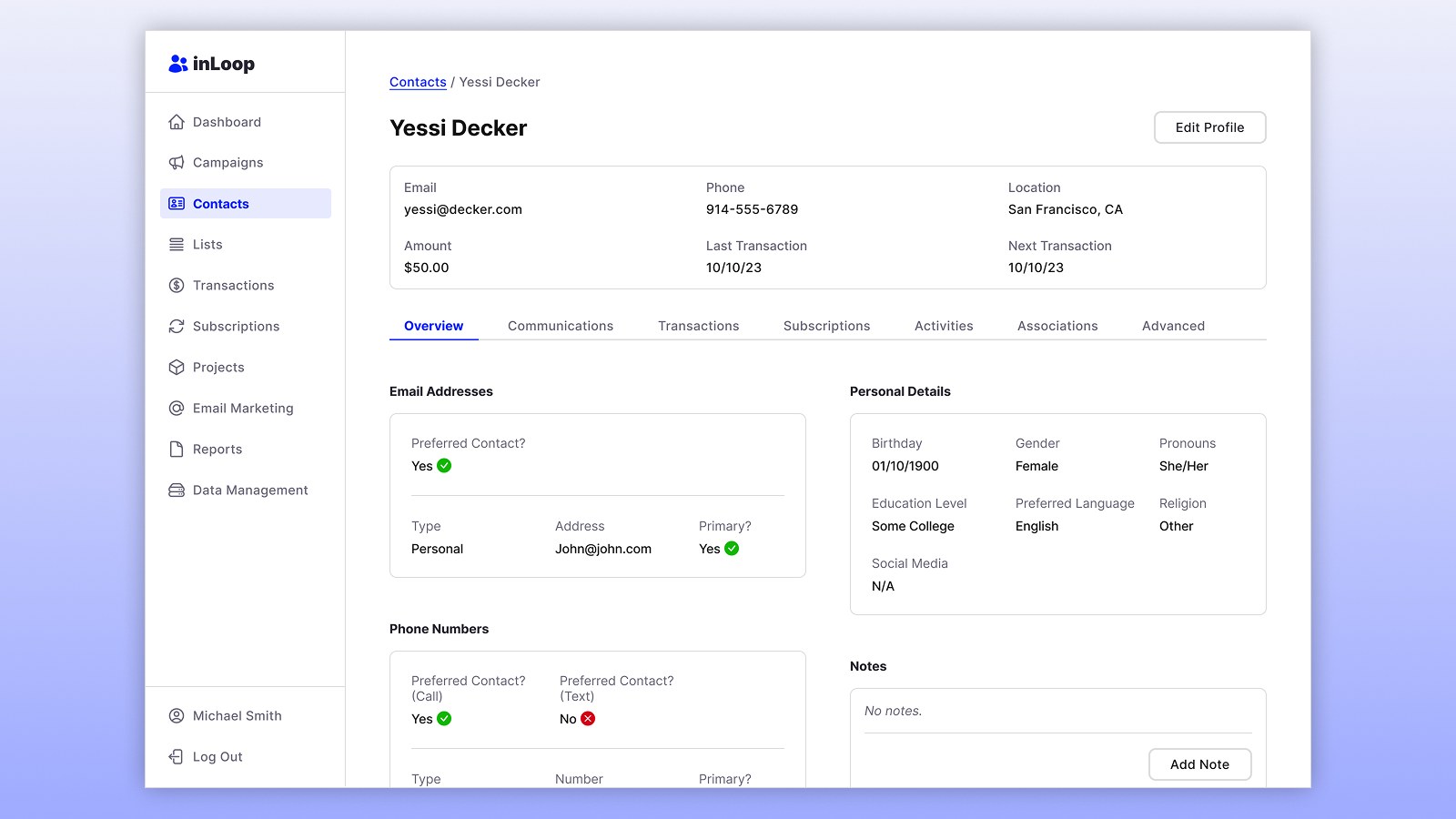The width and height of the screenshot is (1456, 819).
Task: Follow the Contacts breadcrumb link
Action: click(x=418, y=82)
